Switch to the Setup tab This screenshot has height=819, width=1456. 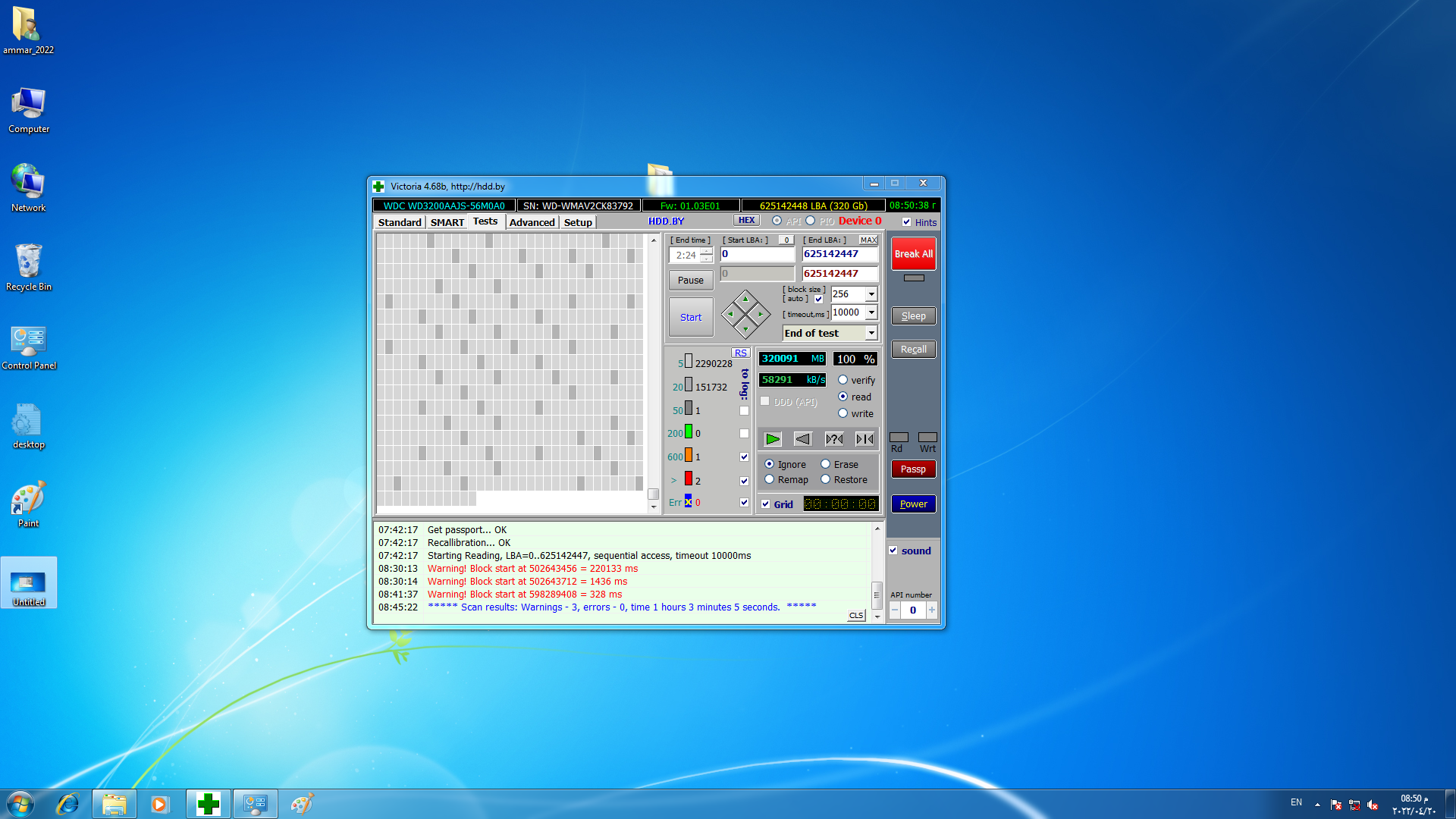coord(578,222)
